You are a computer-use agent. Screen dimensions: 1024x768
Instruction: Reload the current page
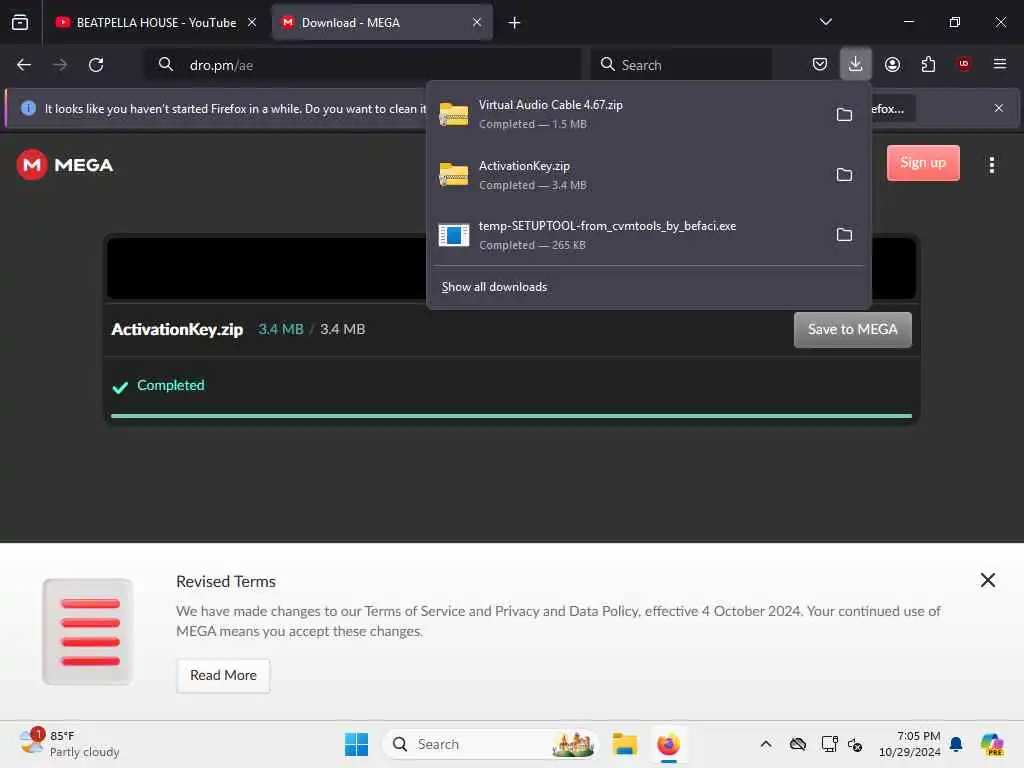[x=96, y=65]
